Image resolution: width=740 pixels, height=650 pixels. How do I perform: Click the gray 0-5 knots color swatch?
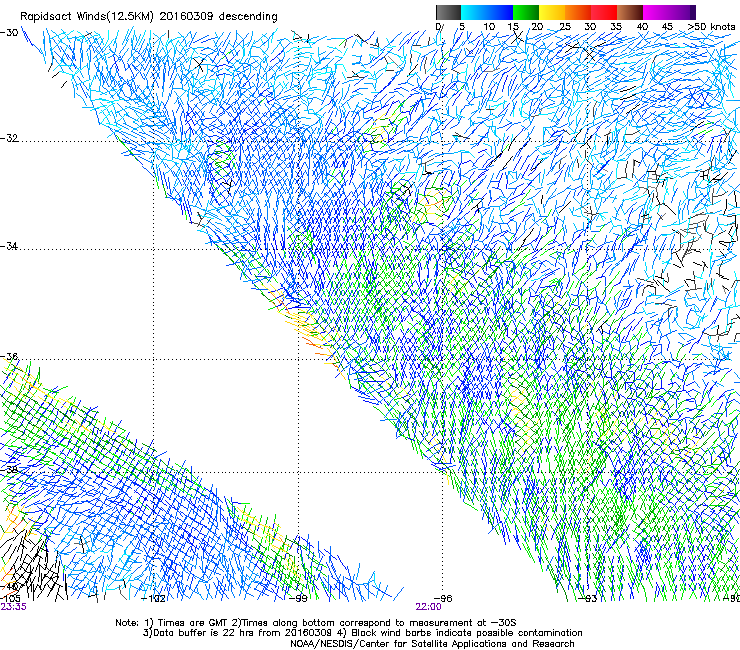448,12
